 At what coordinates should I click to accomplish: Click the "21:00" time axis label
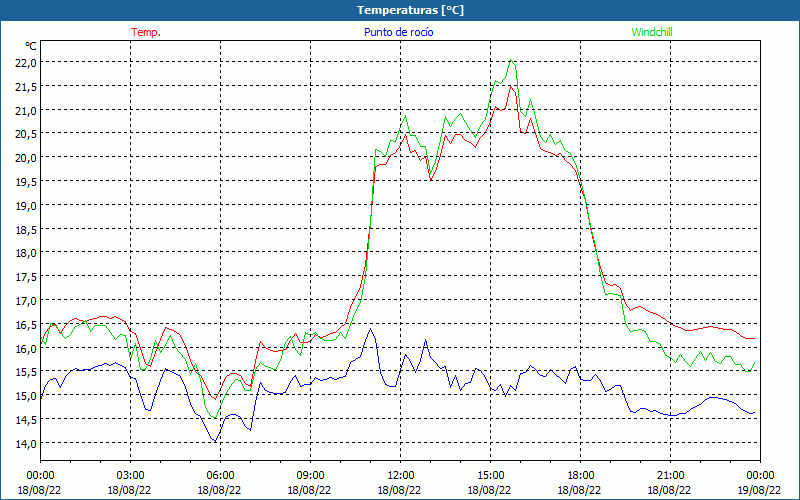click(x=670, y=476)
